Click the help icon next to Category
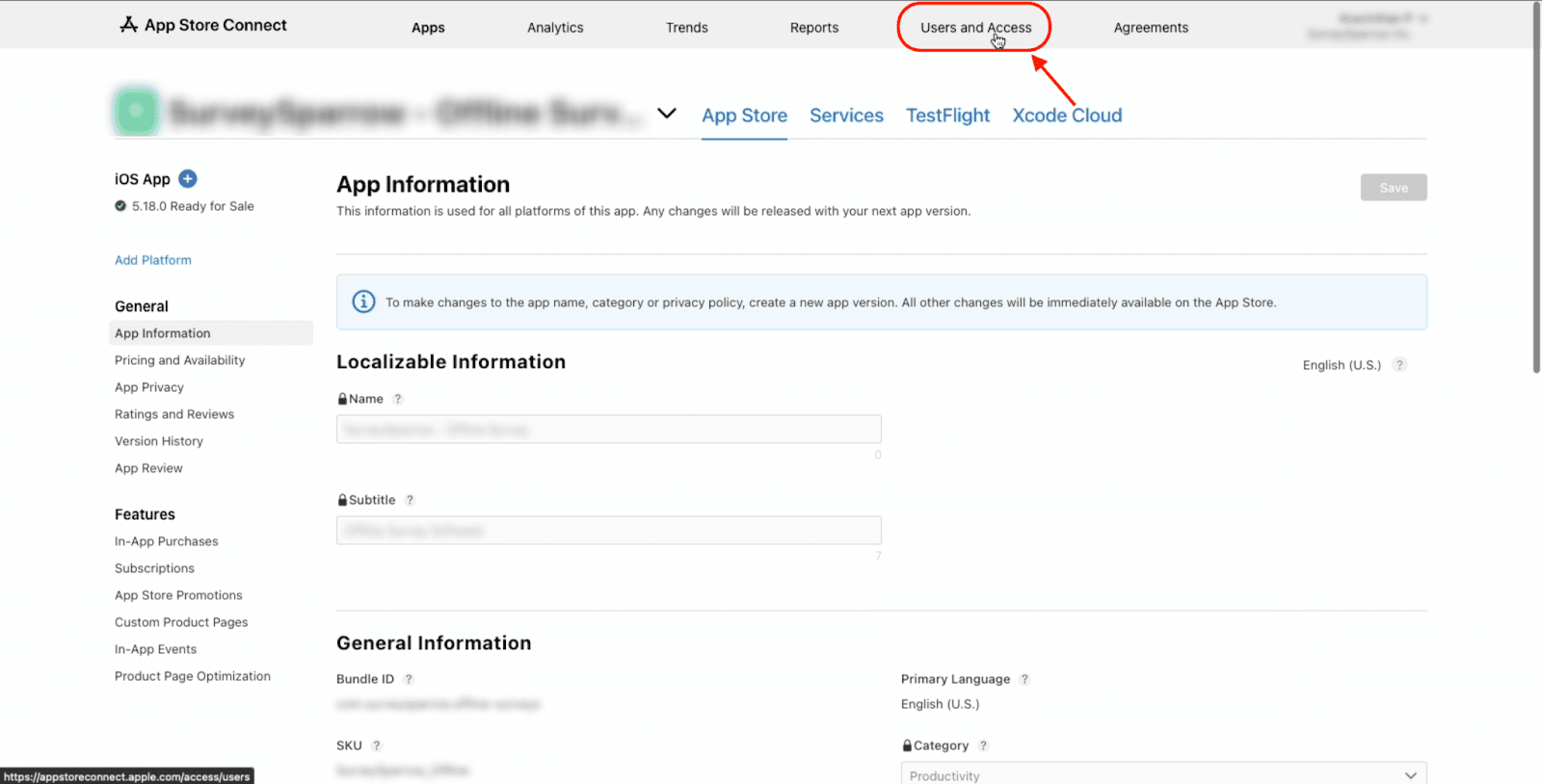The width and height of the screenshot is (1542, 784). click(983, 745)
